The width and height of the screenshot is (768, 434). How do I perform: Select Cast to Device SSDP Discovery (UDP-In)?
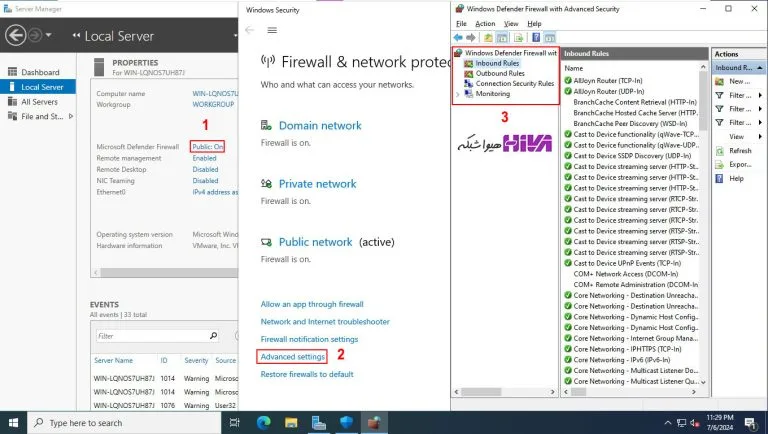click(631, 156)
